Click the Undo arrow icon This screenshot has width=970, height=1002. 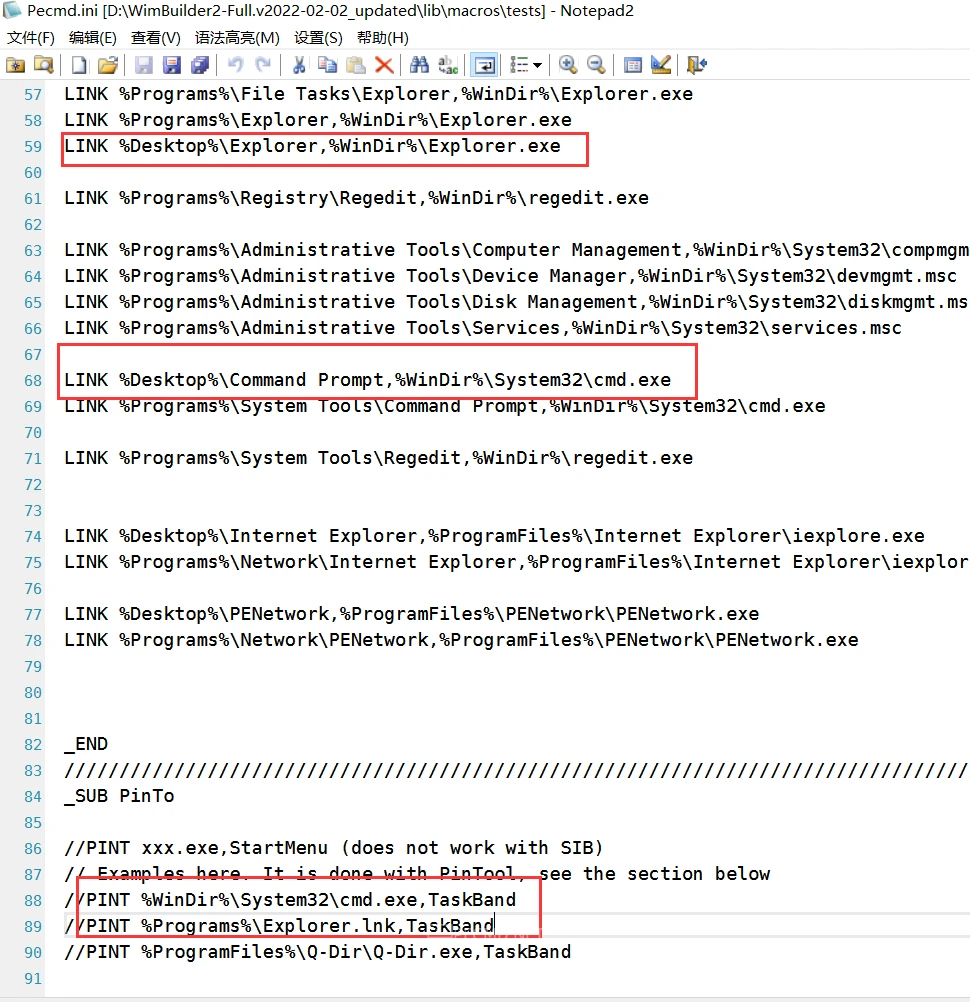(x=235, y=65)
